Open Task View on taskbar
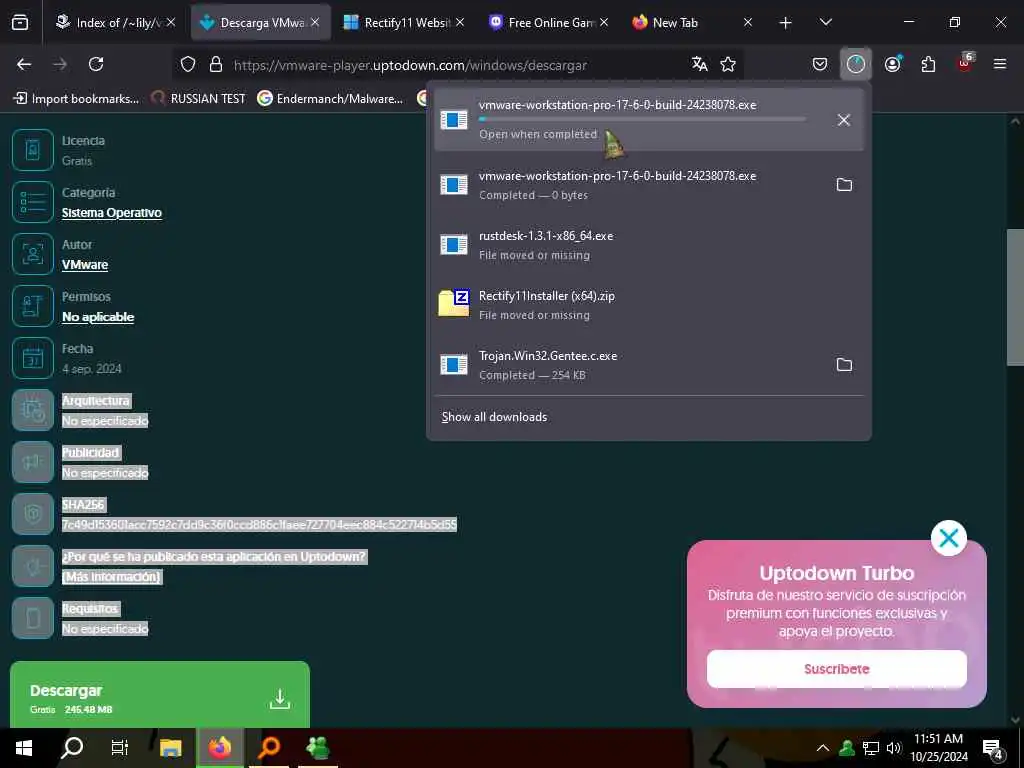 pos(120,748)
